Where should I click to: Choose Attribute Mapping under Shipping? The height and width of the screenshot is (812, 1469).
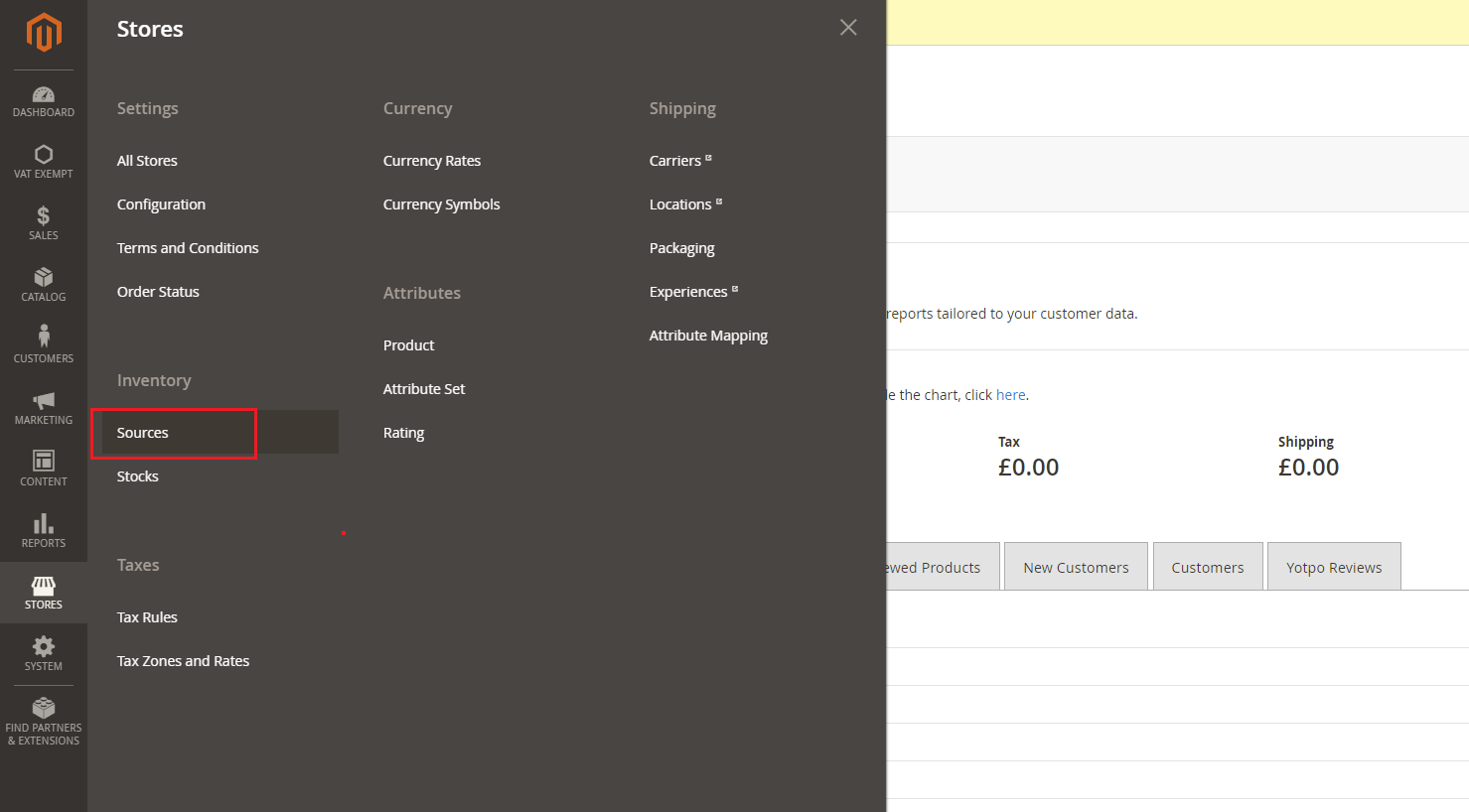[708, 336]
